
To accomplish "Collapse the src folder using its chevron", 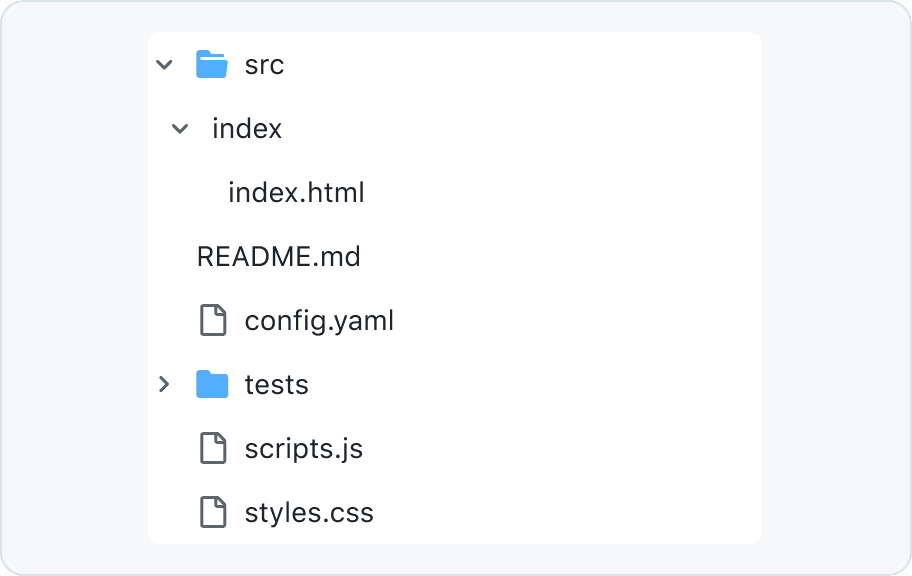I will point(165,65).
